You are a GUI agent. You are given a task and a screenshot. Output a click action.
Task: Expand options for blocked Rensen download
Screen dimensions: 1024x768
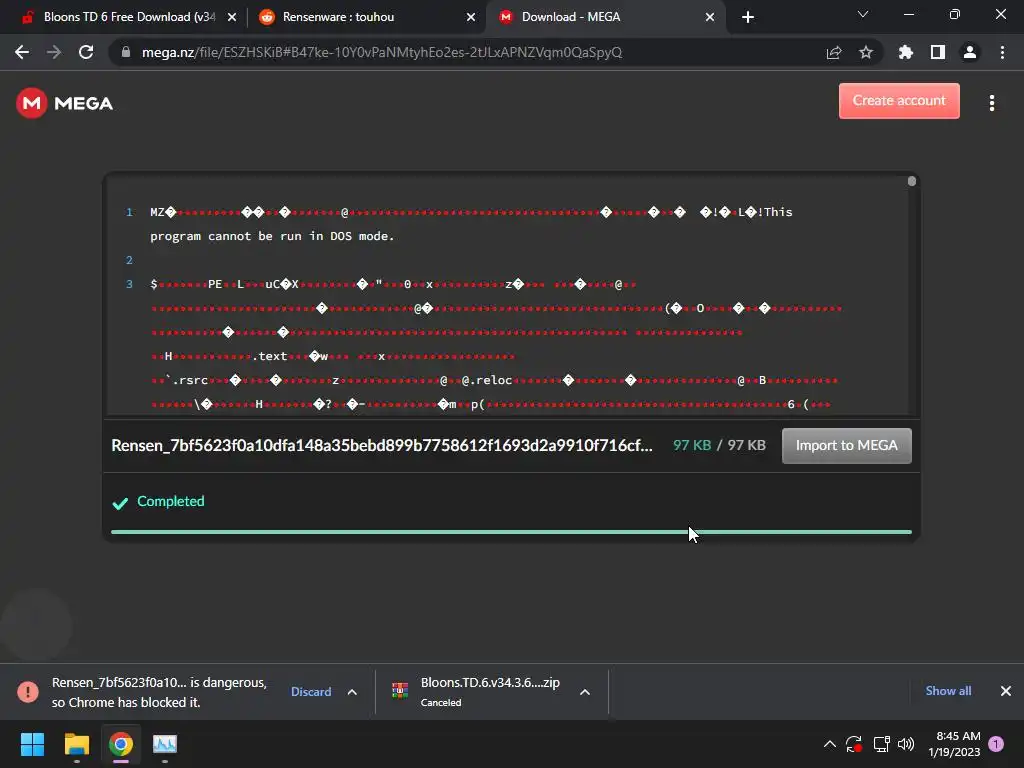[x=352, y=692]
